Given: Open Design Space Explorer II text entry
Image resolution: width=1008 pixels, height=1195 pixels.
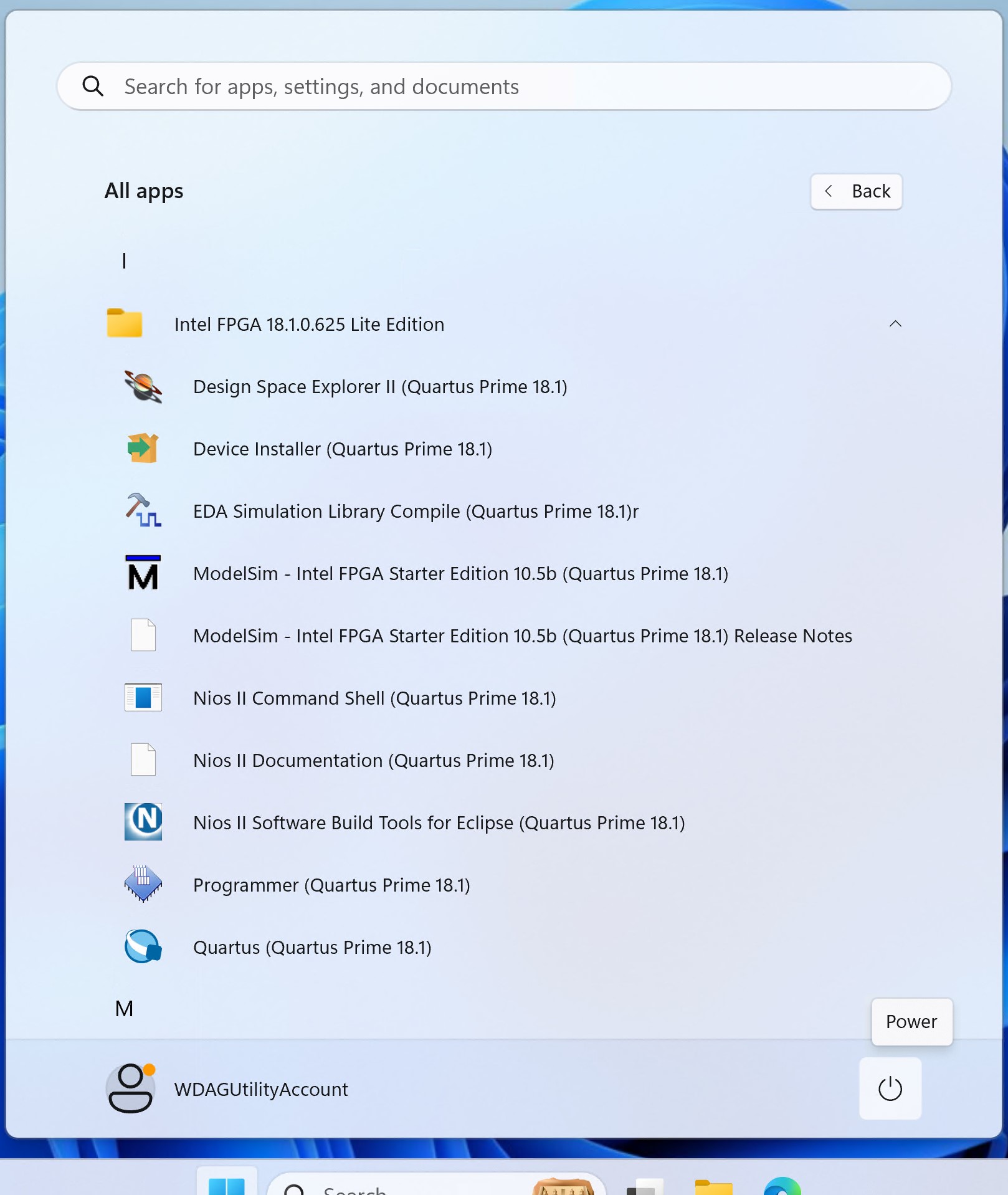Looking at the screenshot, I should coord(380,387).
